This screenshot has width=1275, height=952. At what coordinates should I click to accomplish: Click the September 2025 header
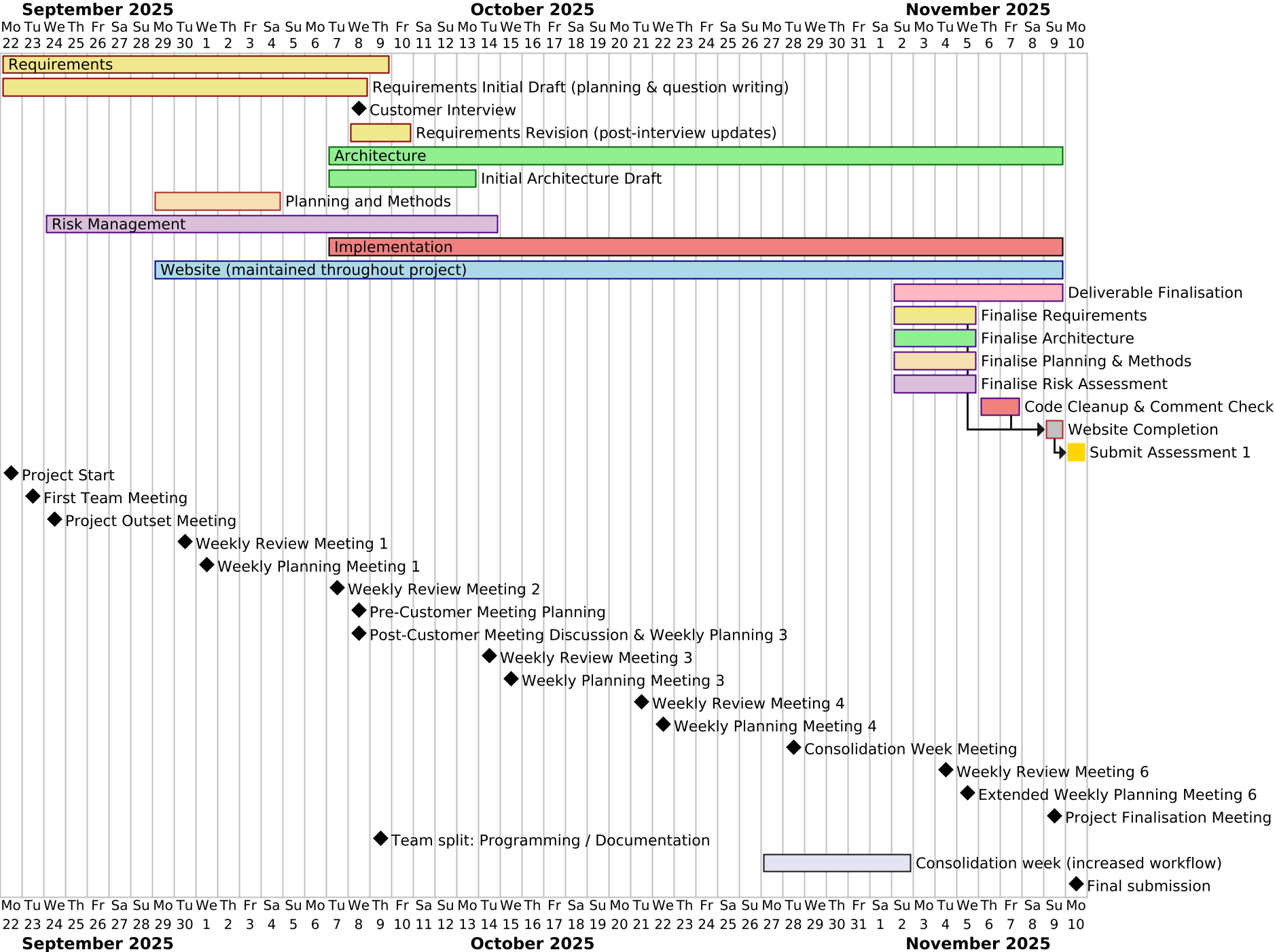coord(98,10)
